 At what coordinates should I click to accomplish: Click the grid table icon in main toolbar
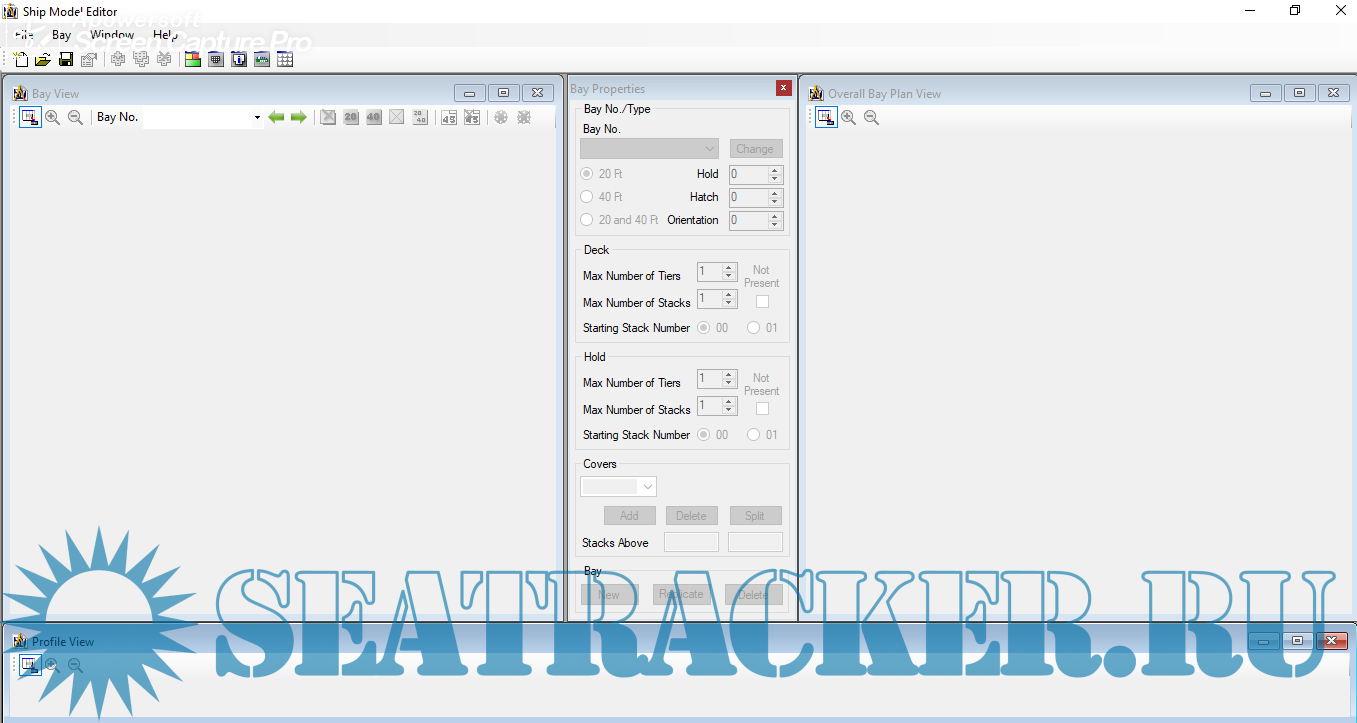(285, 60)
